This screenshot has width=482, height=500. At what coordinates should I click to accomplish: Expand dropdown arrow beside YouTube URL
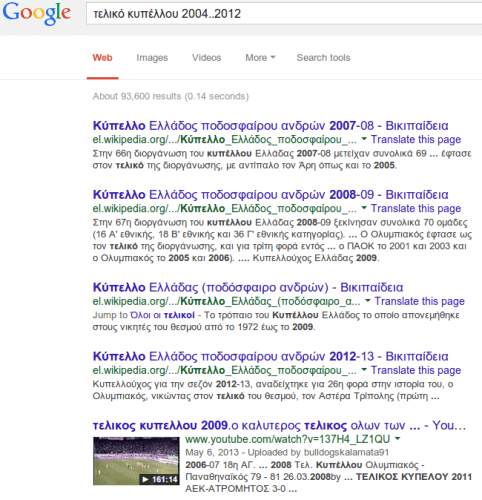point(397,439)
